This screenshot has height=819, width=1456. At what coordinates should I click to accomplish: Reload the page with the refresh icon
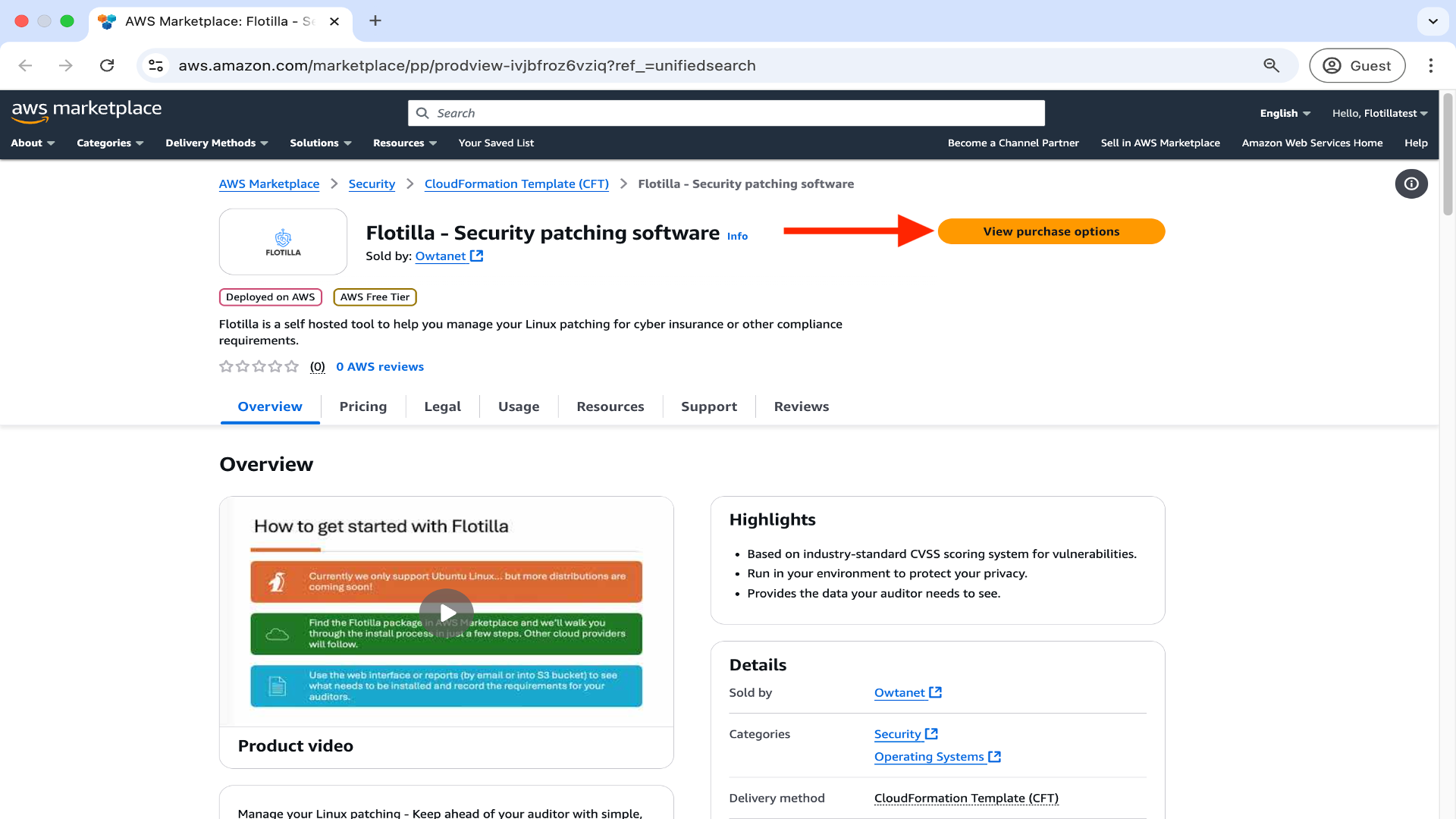coord(107,65)
